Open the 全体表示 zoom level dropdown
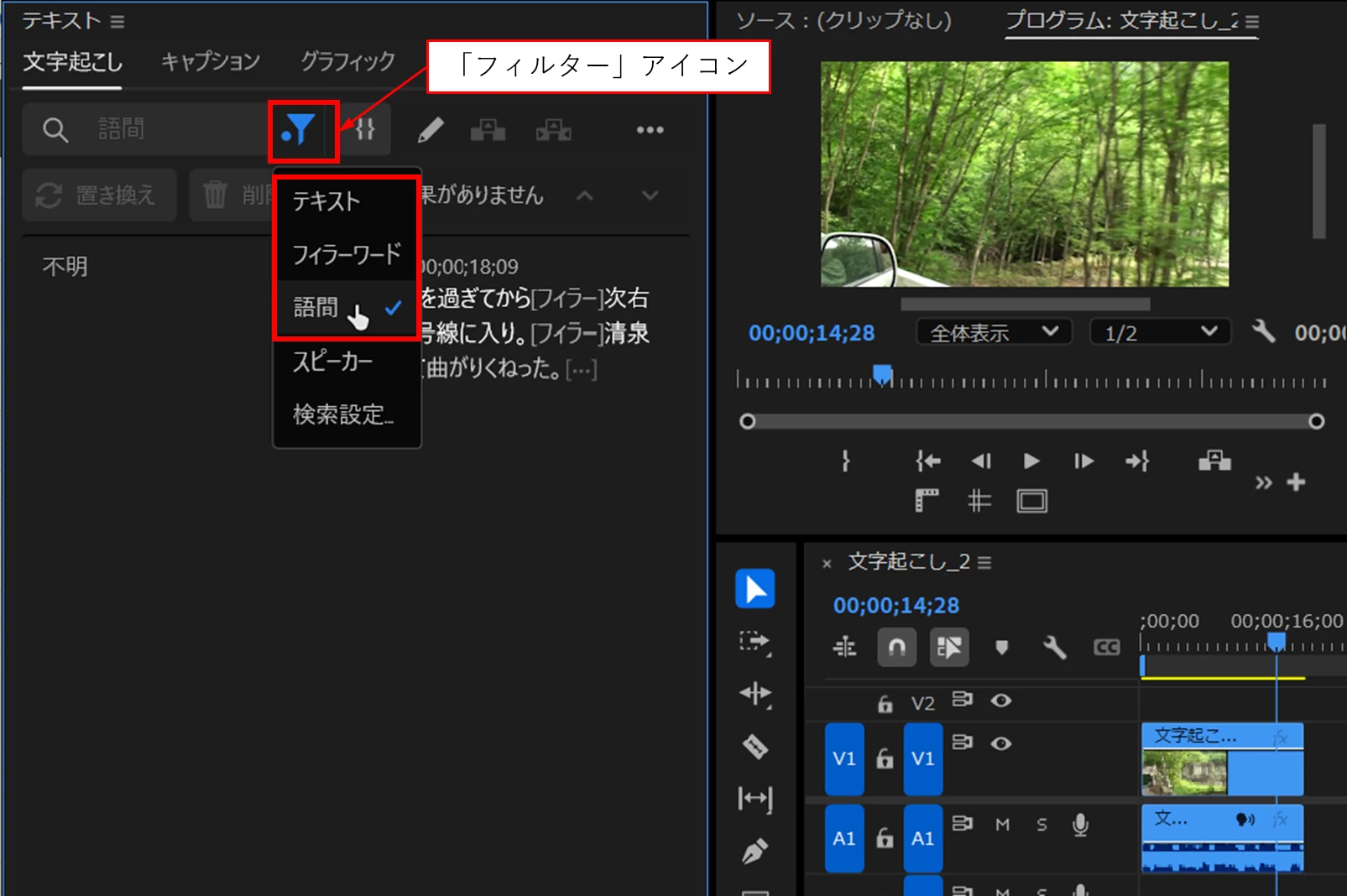1347x896 pixels. point(994,332)
